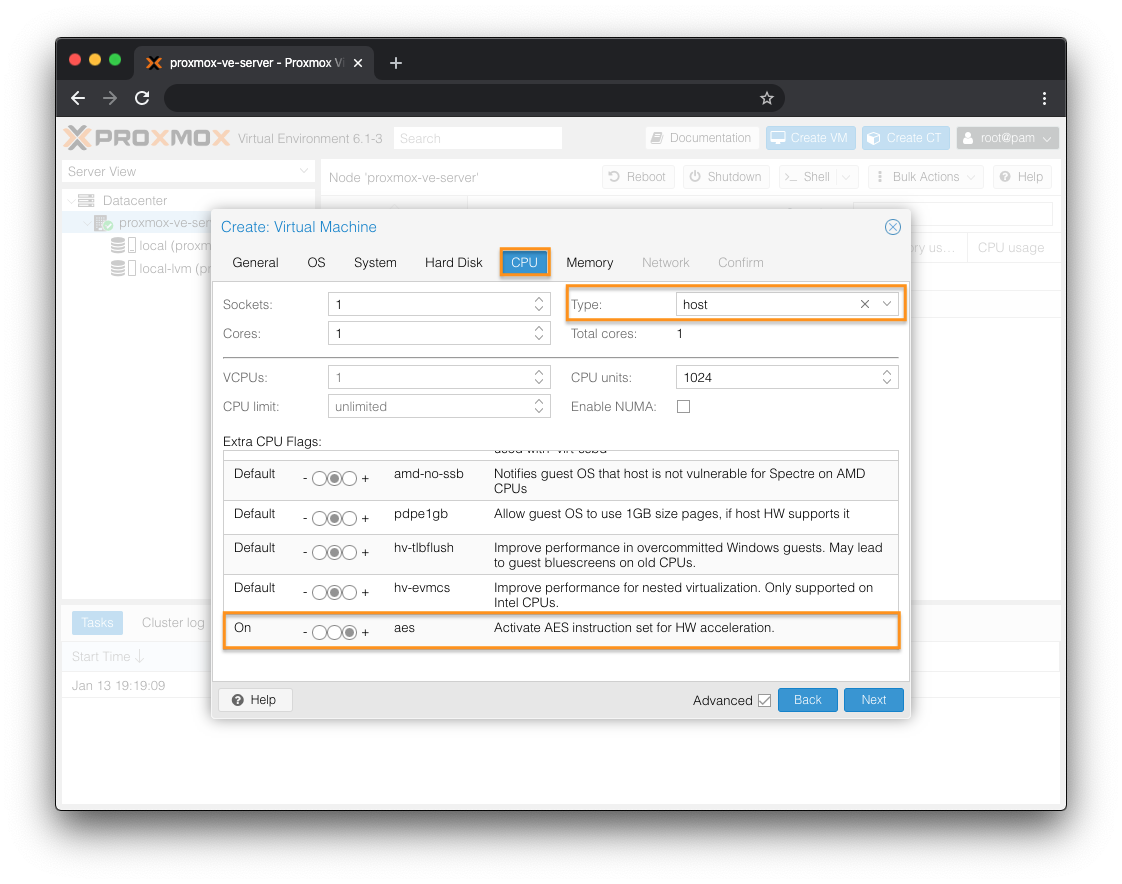Viewport: 1122px width, 884px height.
Task: Click the minus sign for amd-no-ssb flag
Action: tap(306, 478)
